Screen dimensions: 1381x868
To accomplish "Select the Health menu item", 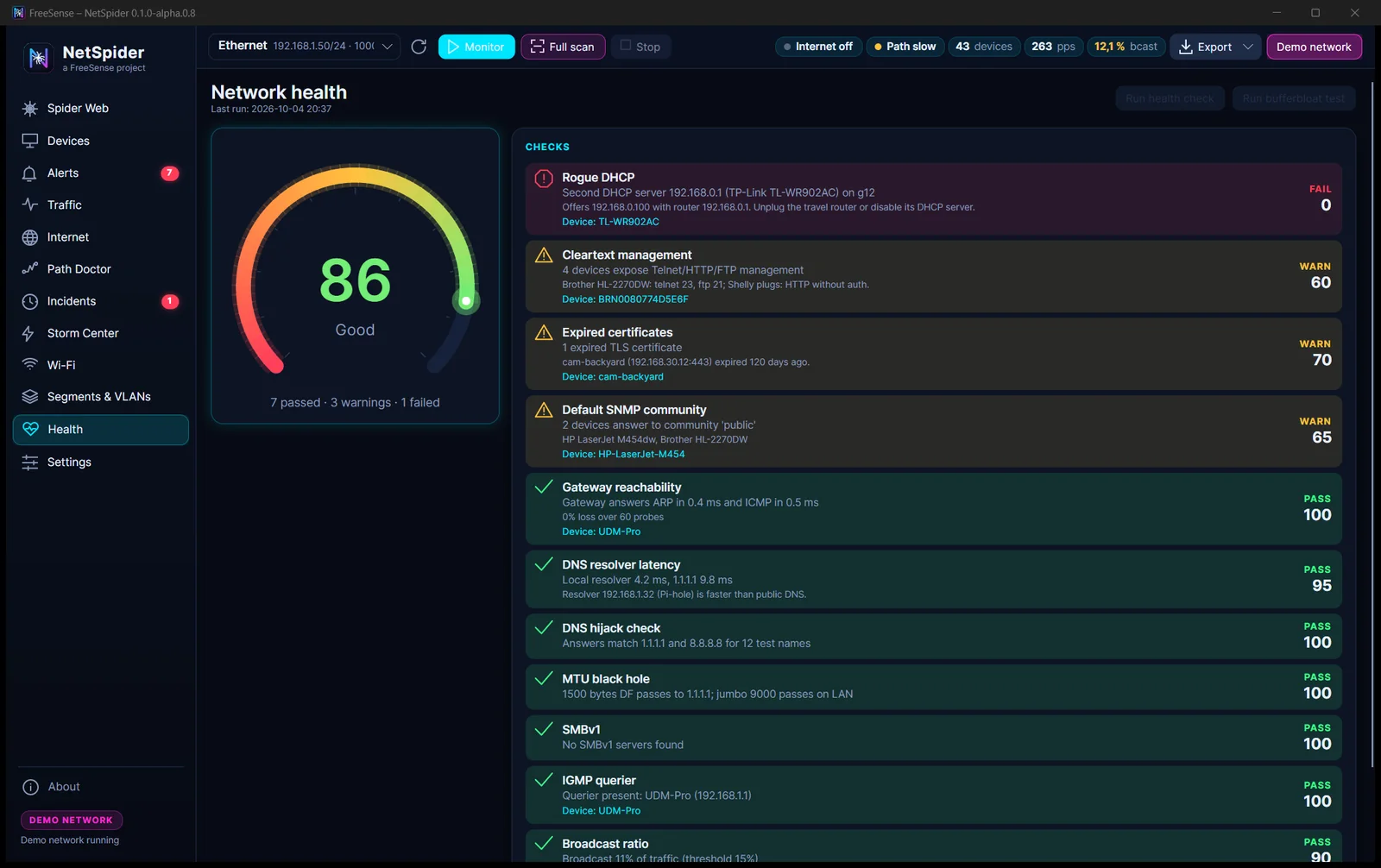I will 101,430.
